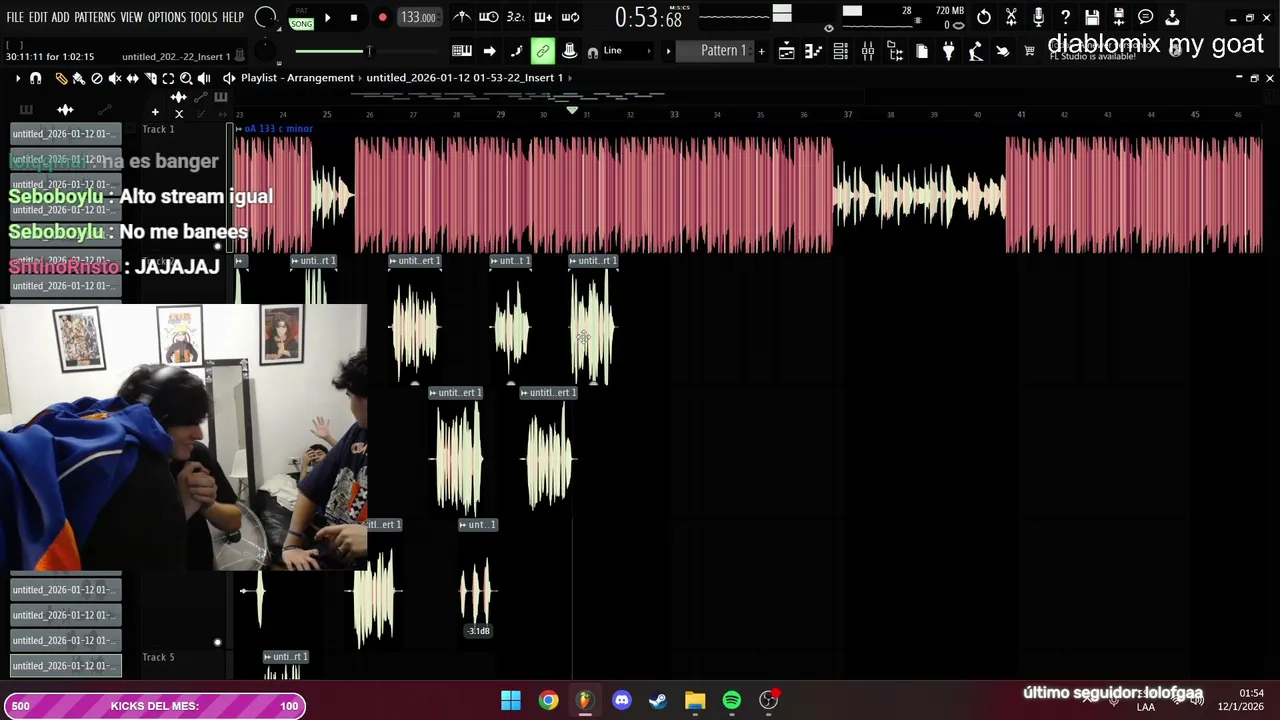Toggle wait for input before recording

tap(489, 17)
